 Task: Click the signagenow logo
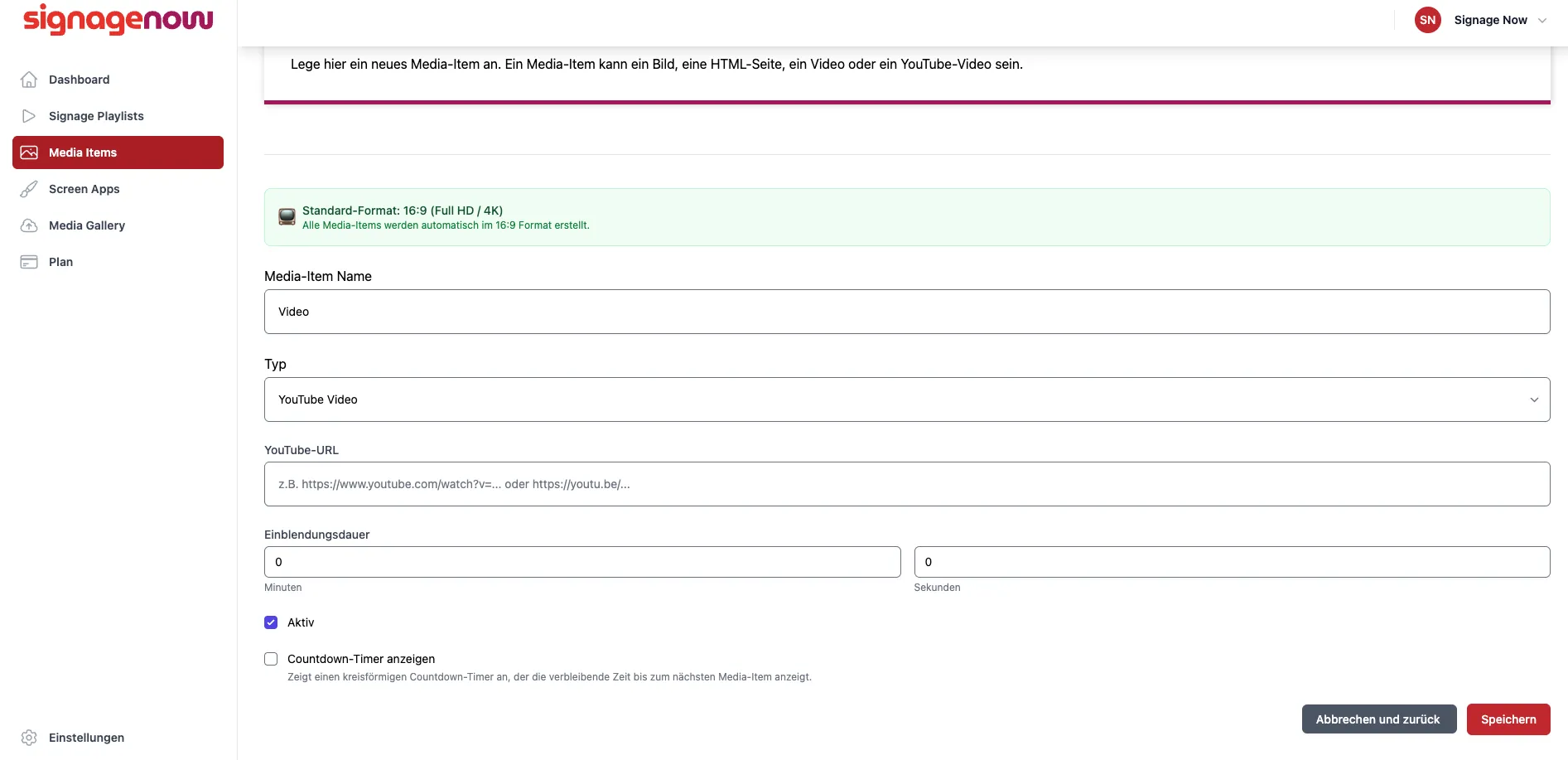[118, 20]
